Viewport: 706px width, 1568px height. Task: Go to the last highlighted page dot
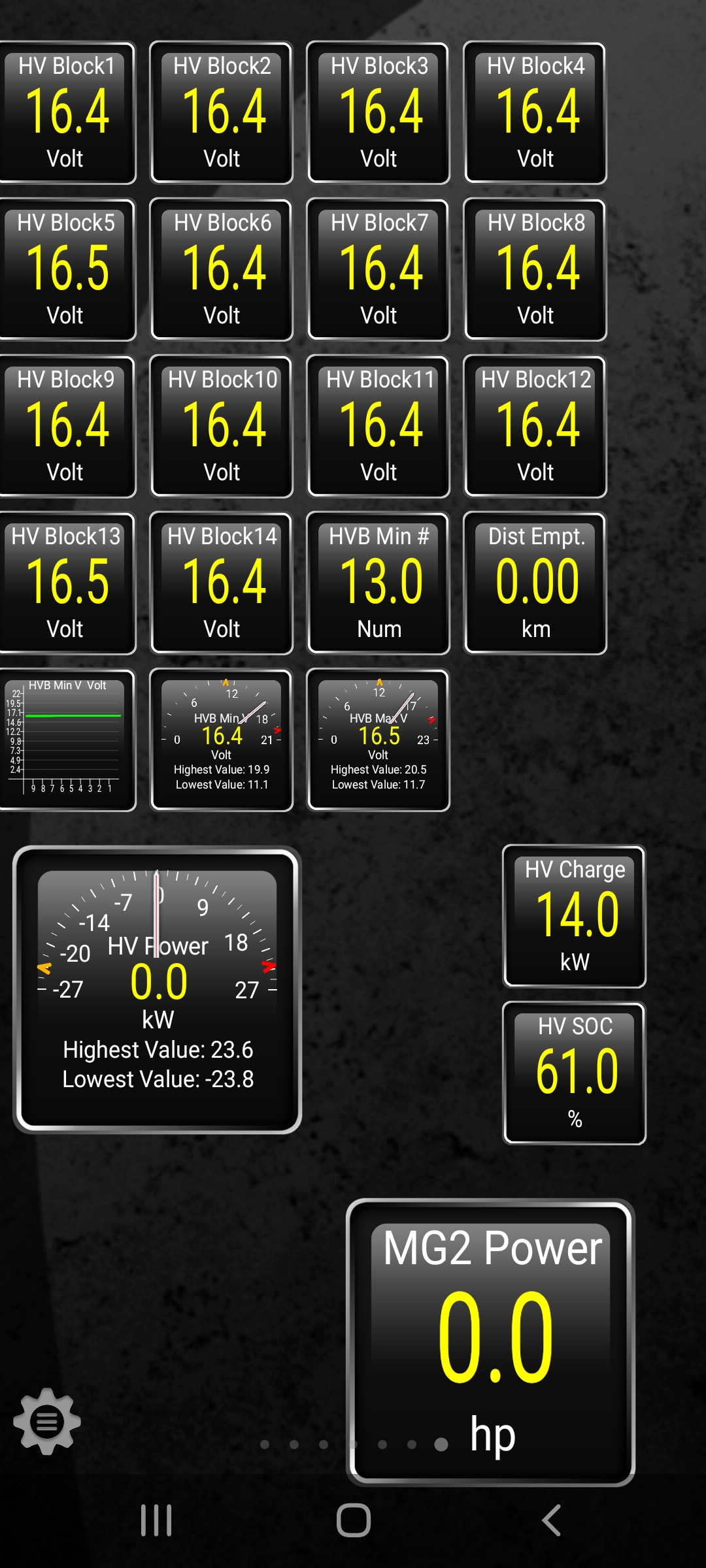[x=441, y=1445]
